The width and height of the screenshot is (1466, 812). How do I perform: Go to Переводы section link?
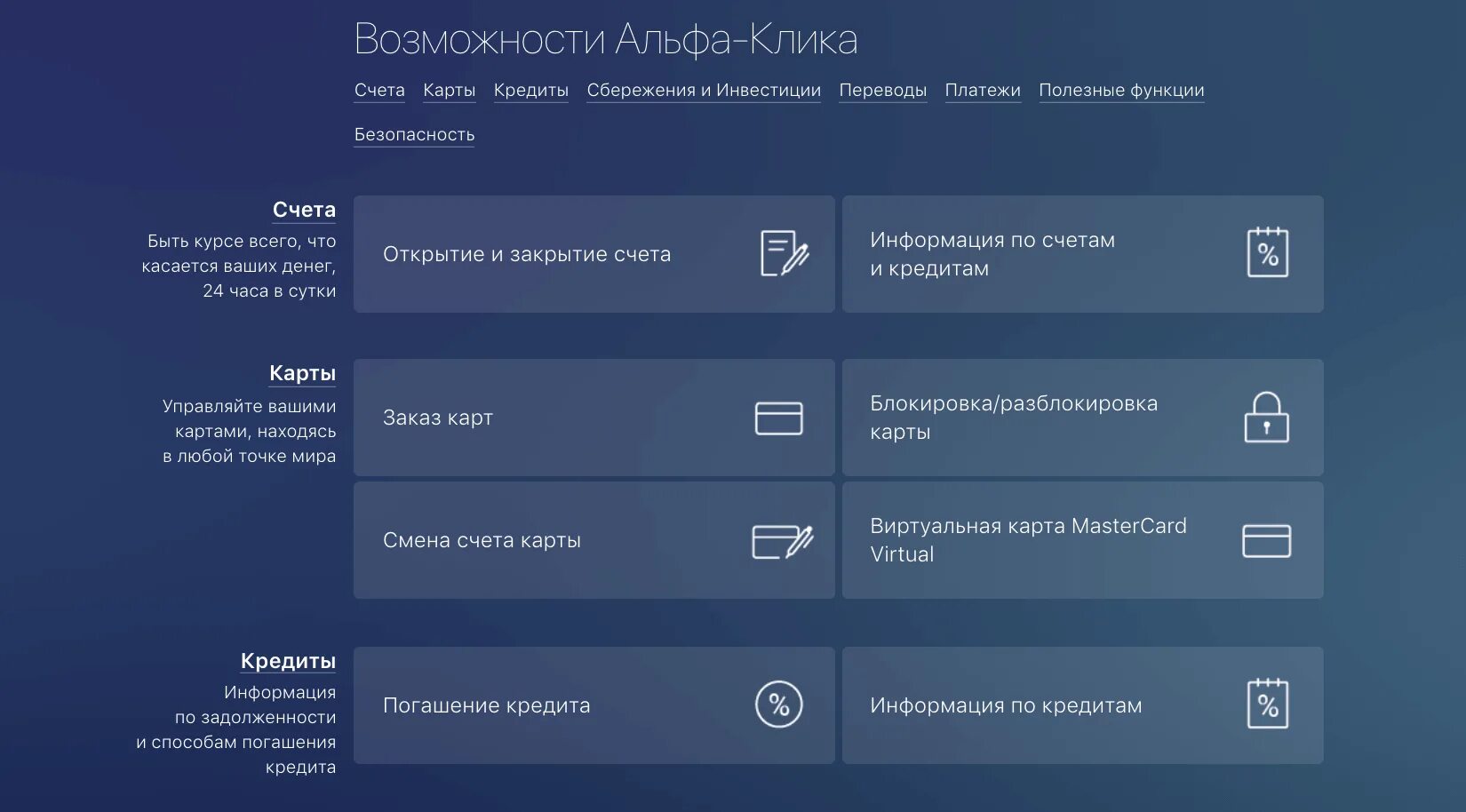pyautogui.click(x=882, y=91)
